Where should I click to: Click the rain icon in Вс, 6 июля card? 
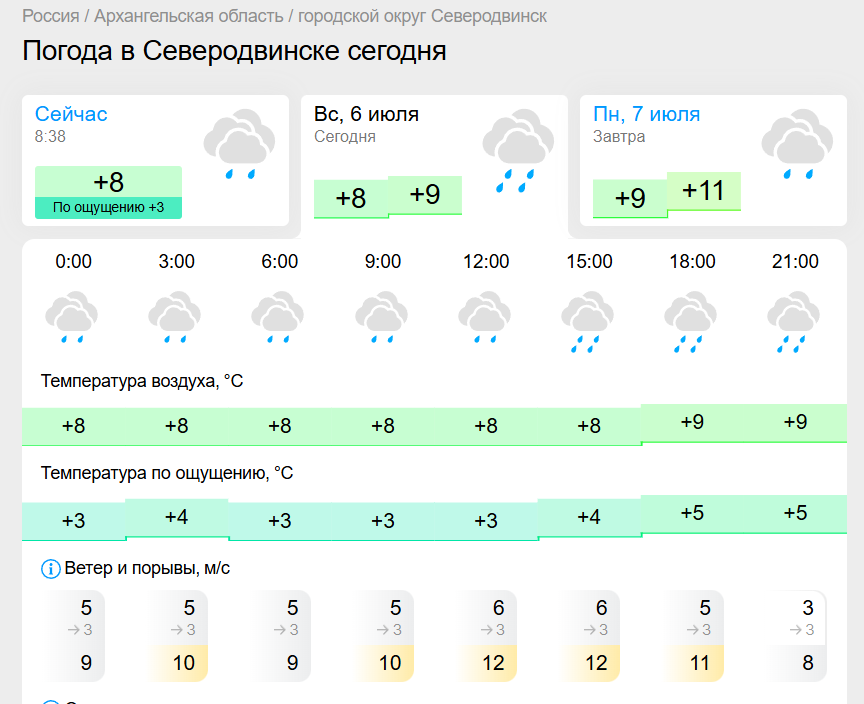518,150
